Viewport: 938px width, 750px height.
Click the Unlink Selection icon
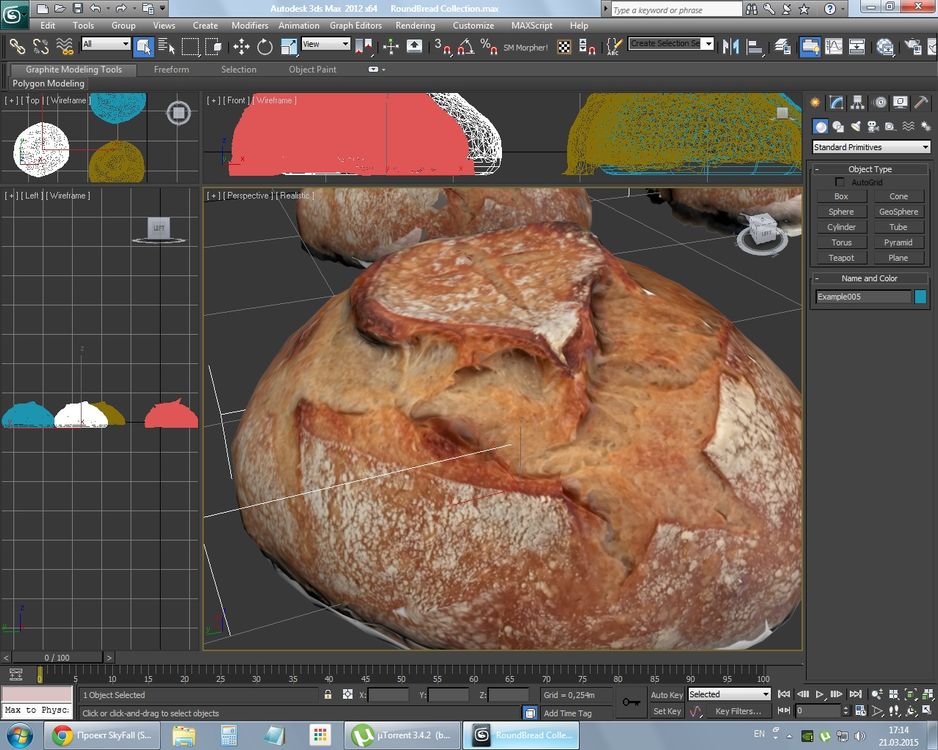tap(40, 46)
